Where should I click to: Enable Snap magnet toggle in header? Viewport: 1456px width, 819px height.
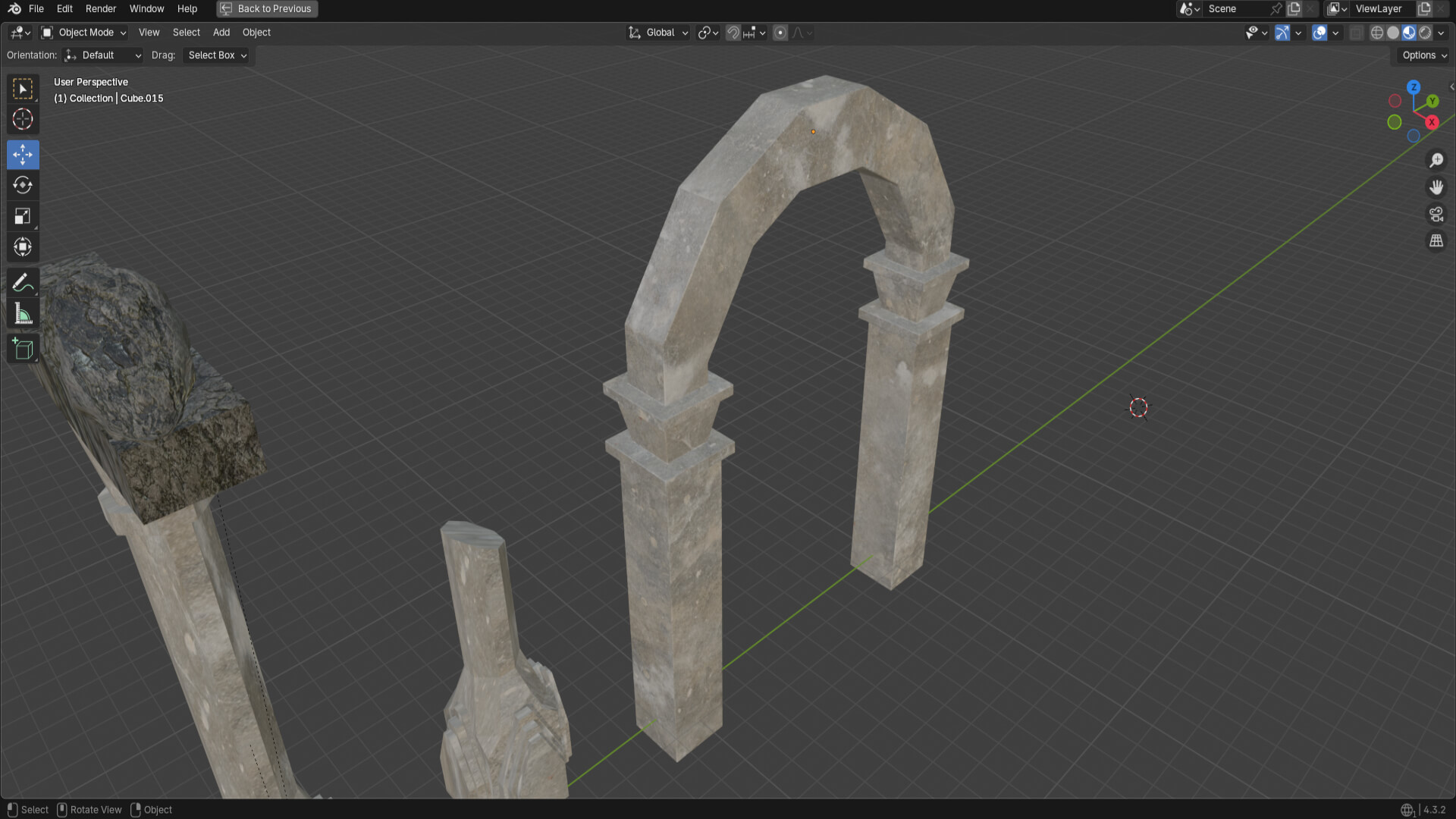(733, 33)
